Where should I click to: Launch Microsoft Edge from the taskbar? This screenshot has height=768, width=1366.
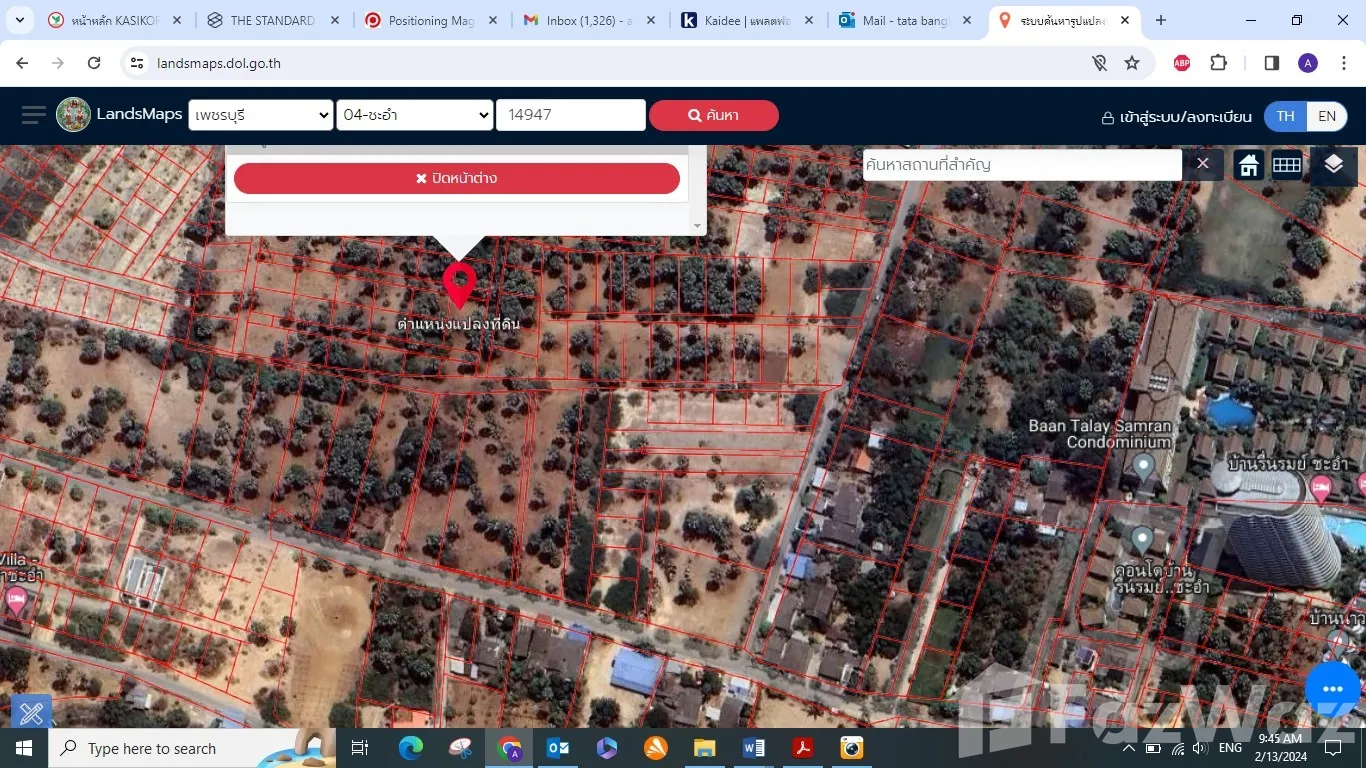[411, 748]
